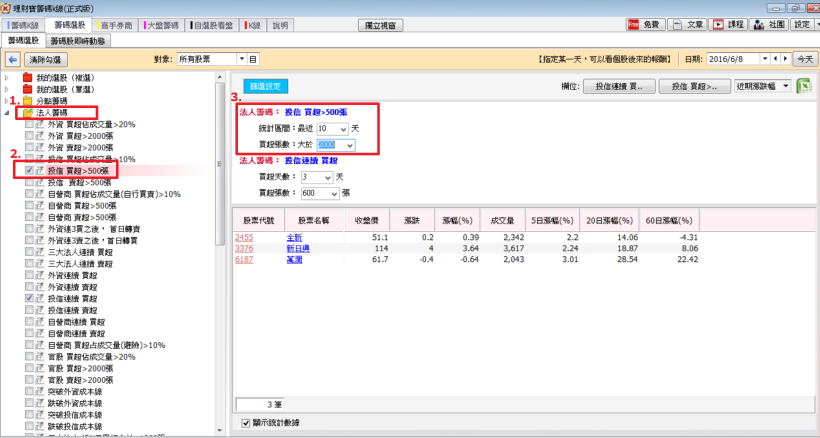Click folder icon of 我的選股(複選)
The width and height of the screenshot is (820, 438).
(28, 78)
